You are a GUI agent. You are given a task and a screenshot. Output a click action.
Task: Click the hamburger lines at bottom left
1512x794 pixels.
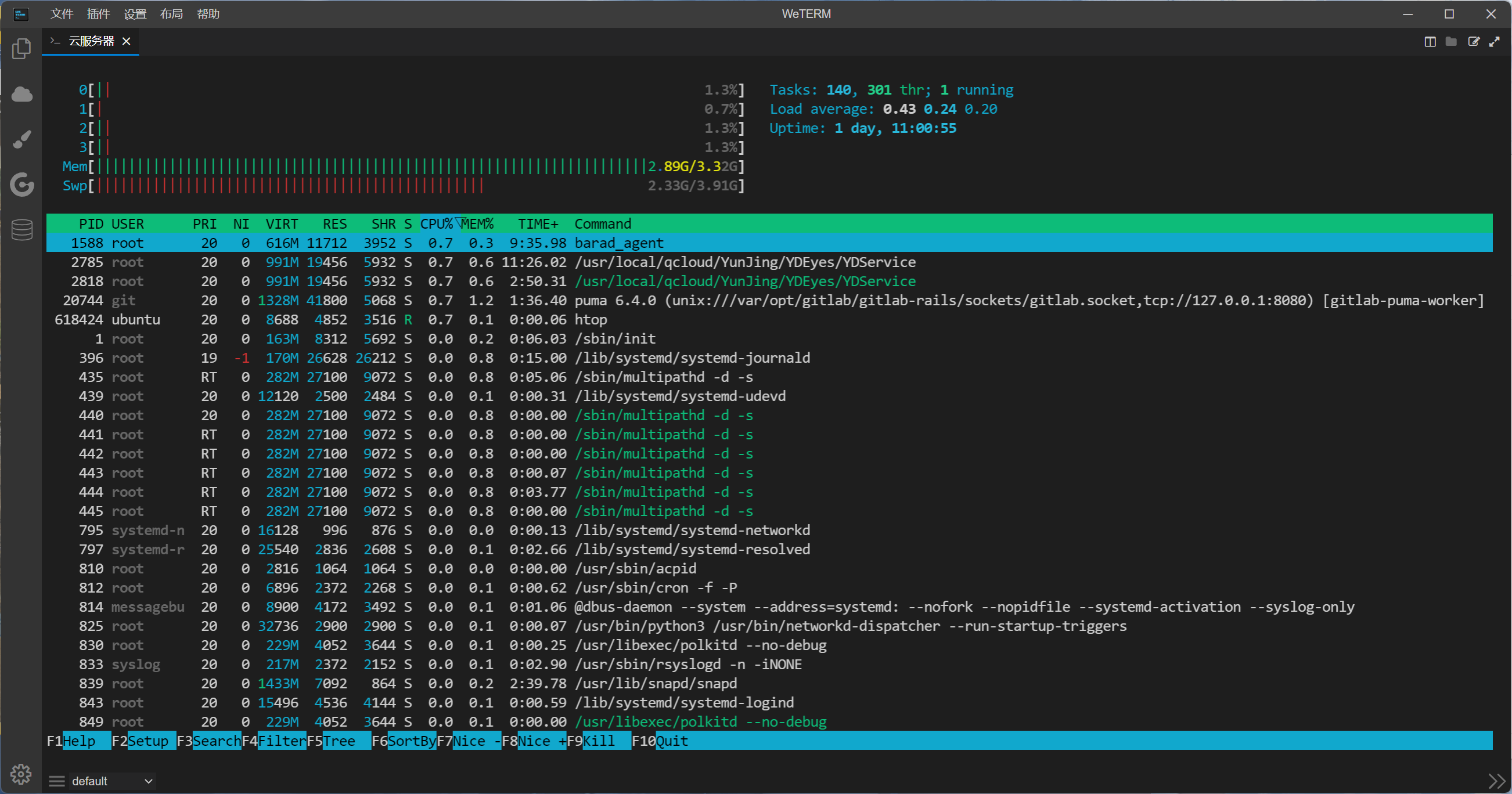[56, 781]
